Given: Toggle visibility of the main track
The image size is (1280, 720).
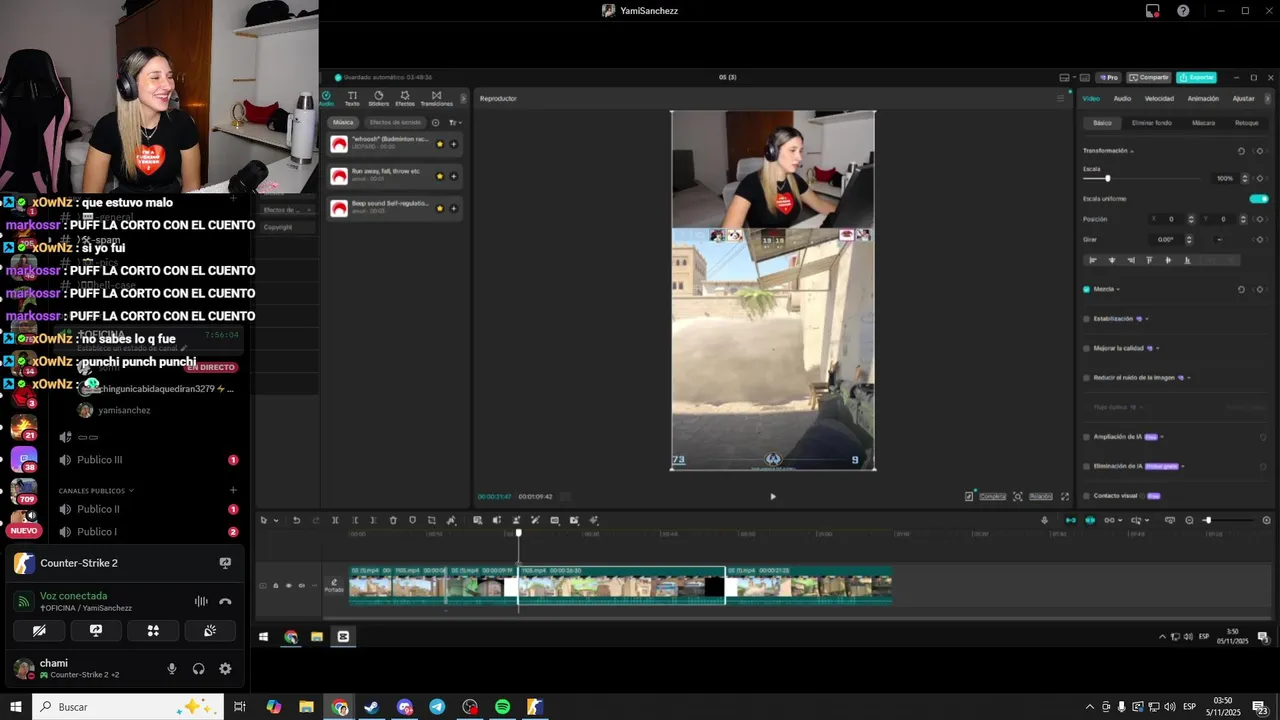Looking at the screenshot, I should [x=289, y=586].
